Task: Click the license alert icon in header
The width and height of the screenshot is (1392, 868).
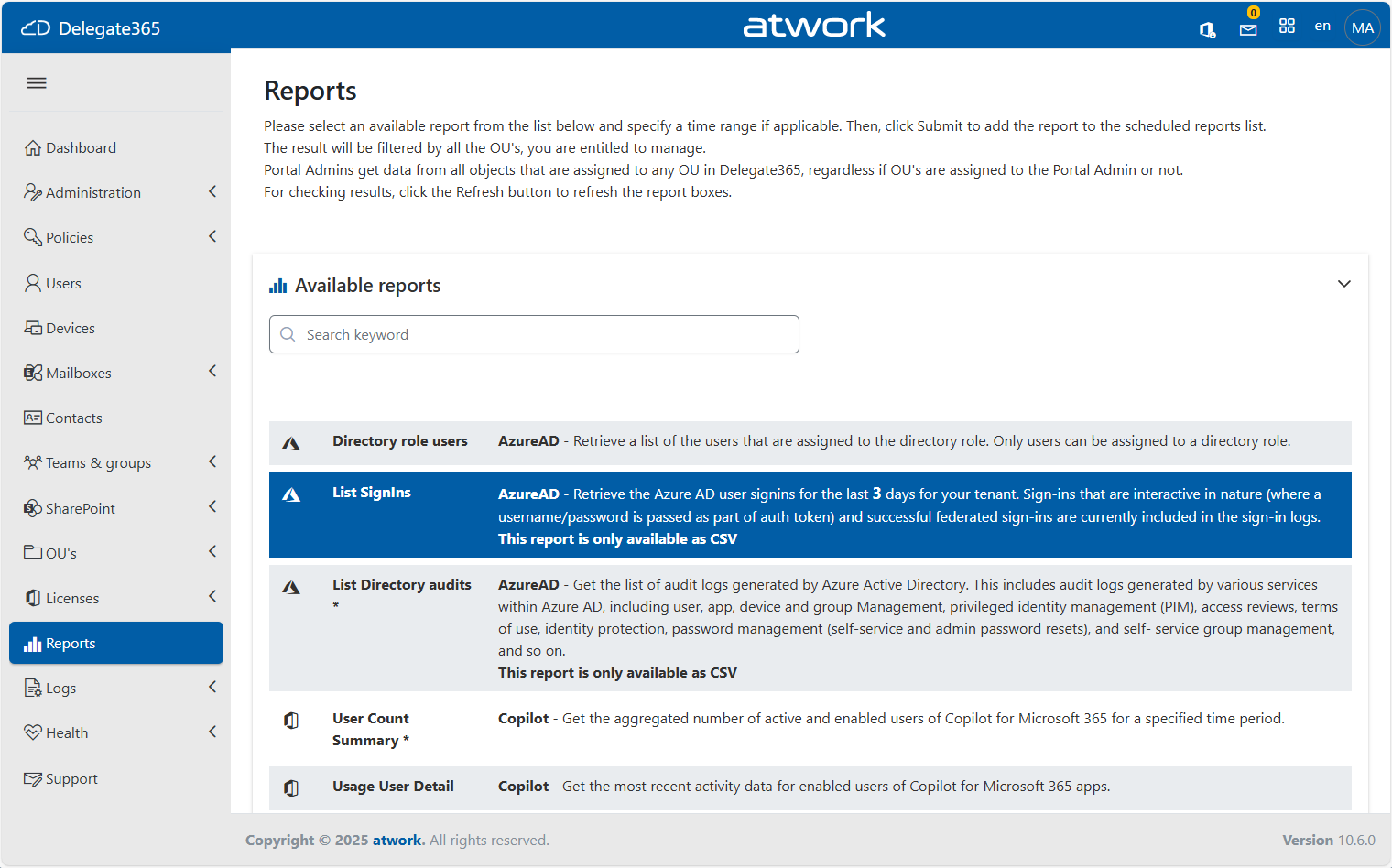Action: (1207, 29)
